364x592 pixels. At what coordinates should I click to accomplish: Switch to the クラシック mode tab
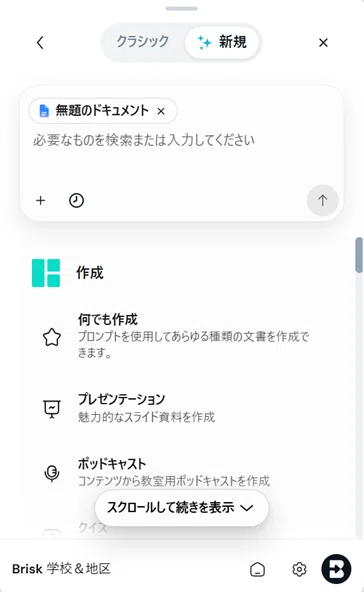click(x=142, y=42)
